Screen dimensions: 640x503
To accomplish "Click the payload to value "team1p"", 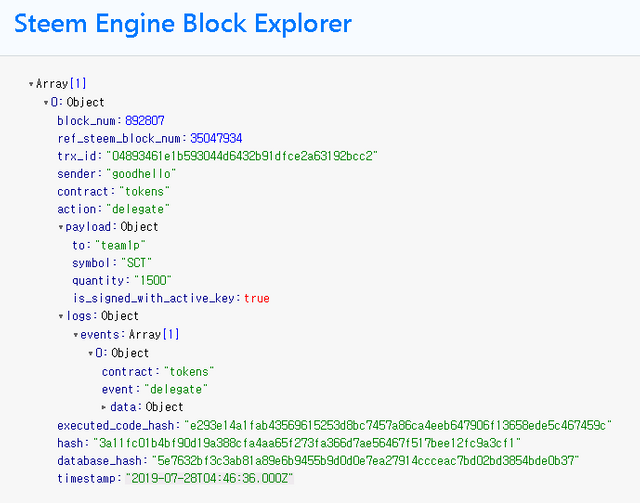I will pos(120,245).
